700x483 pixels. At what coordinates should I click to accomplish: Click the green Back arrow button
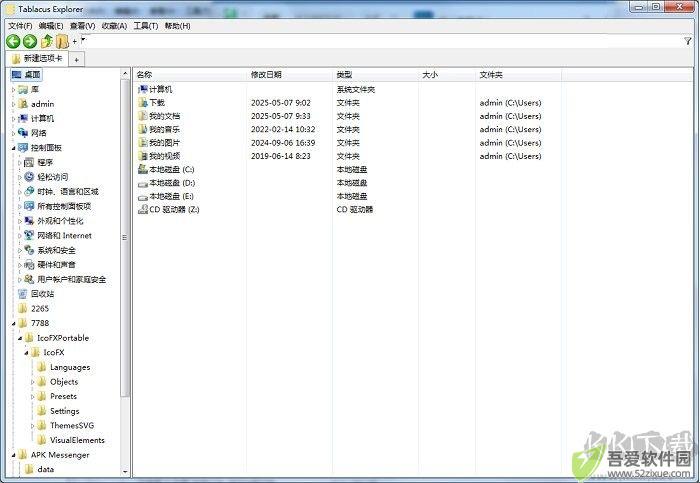click(x=13, y=42)
